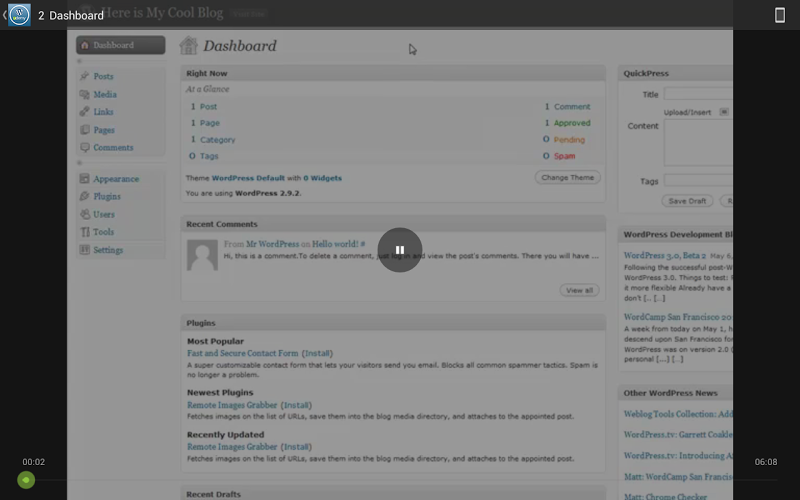Move the green progress slider handle

[26, 480]
